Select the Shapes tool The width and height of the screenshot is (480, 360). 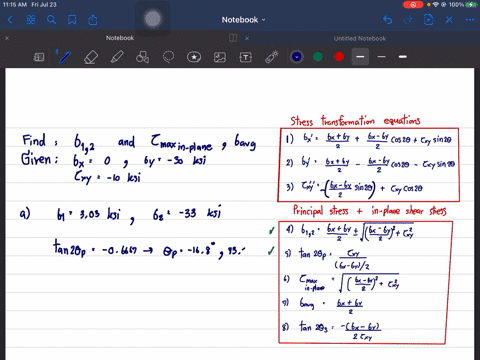142,57
